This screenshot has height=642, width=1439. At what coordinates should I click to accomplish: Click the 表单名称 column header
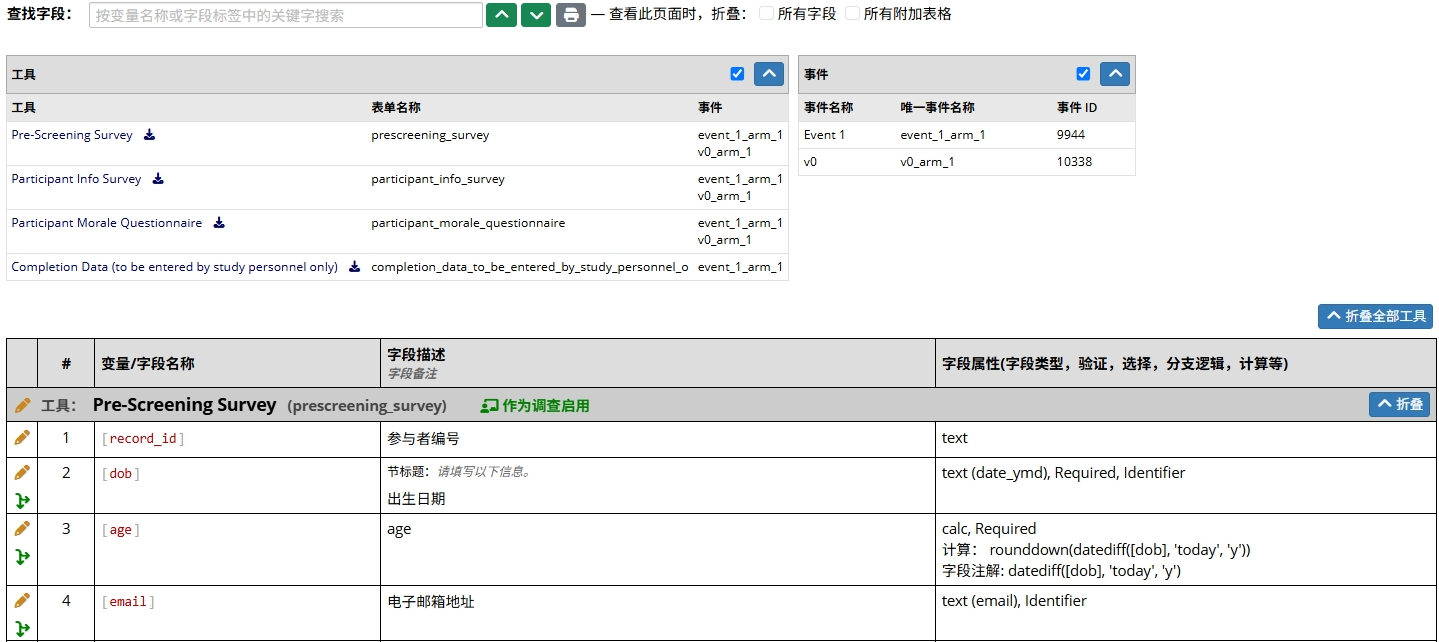click(396, 107)
